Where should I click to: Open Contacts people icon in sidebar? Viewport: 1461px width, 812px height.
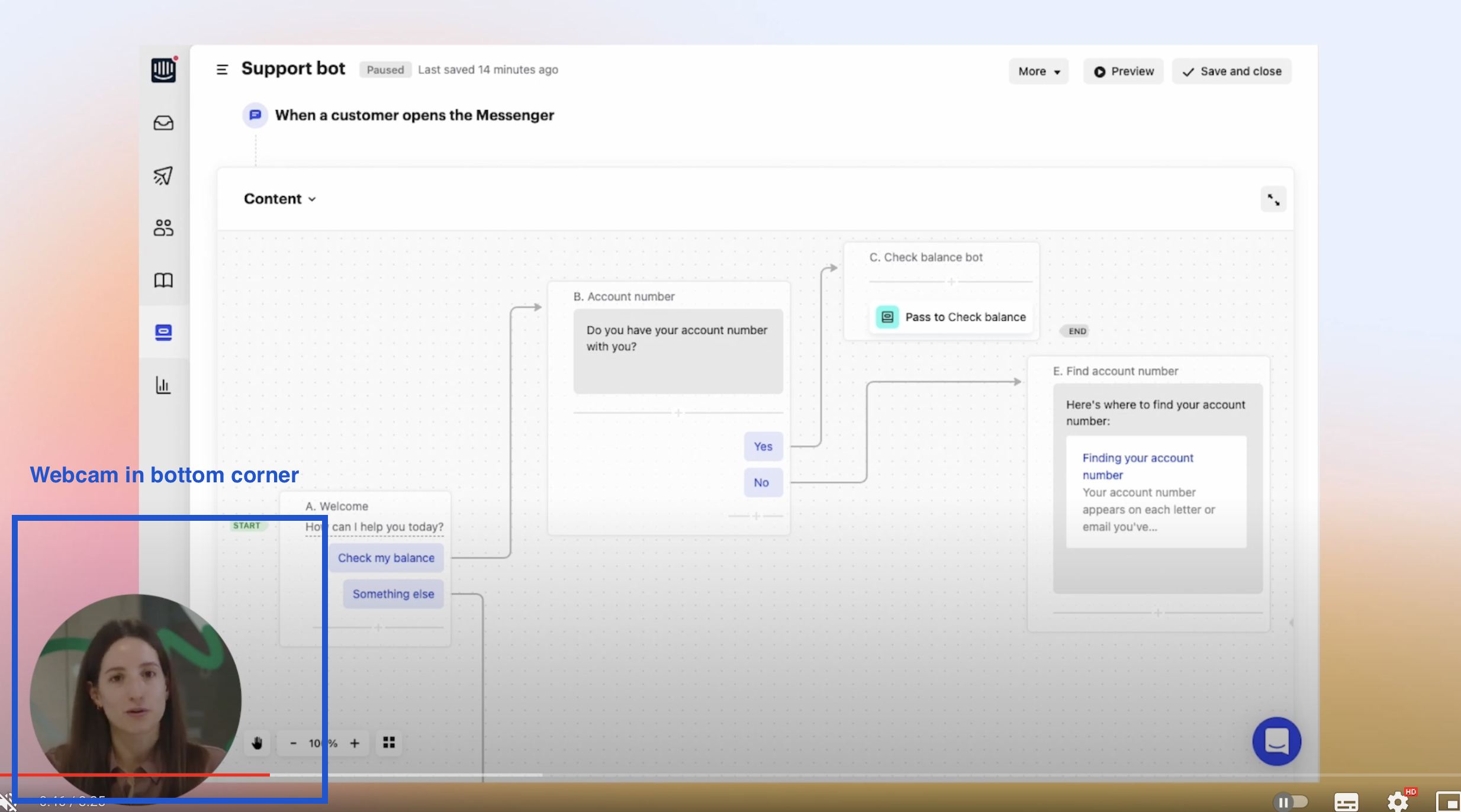click(163, 228)
